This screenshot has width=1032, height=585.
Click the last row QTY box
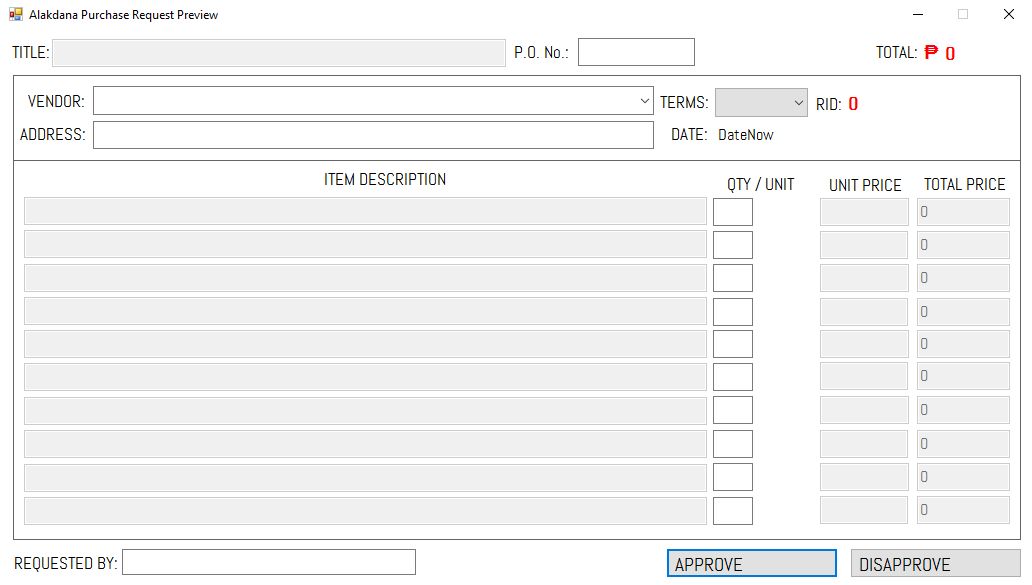(733, 511)
